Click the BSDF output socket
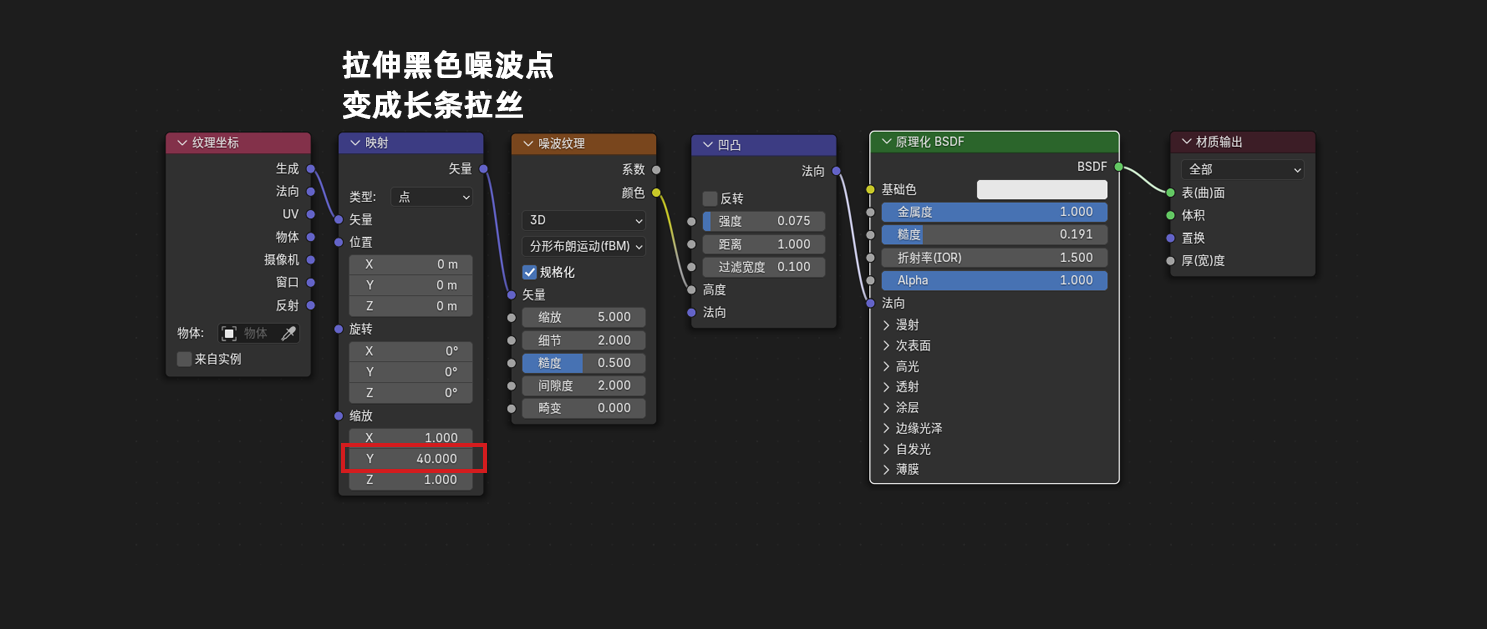1487x629 pixels. (x=1118, y=167)
